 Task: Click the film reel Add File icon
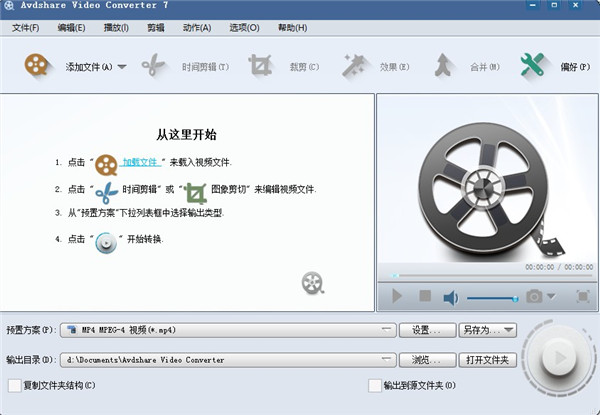click(x=36, y=65)
